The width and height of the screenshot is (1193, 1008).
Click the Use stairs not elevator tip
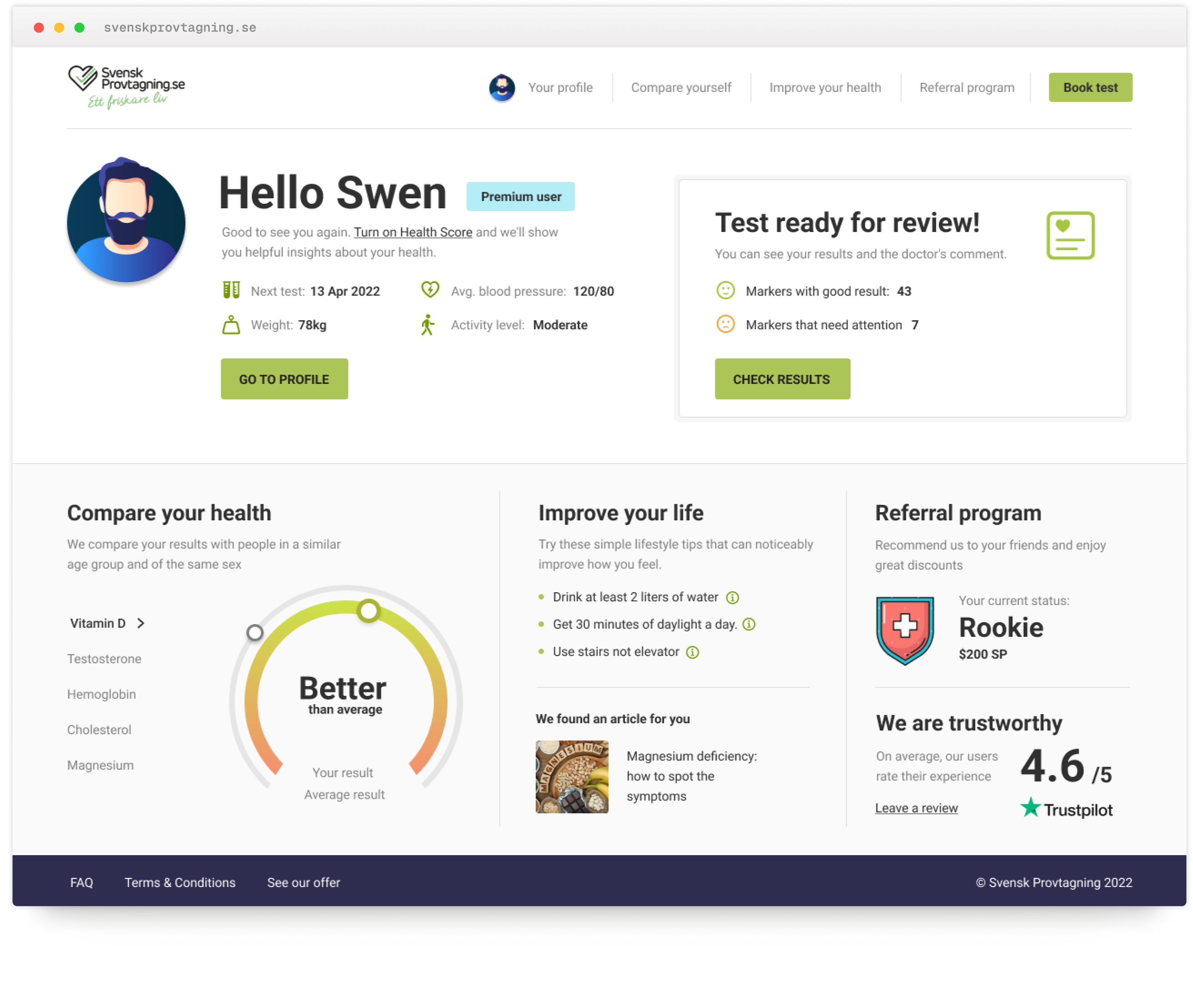click(x=616, y=652)
